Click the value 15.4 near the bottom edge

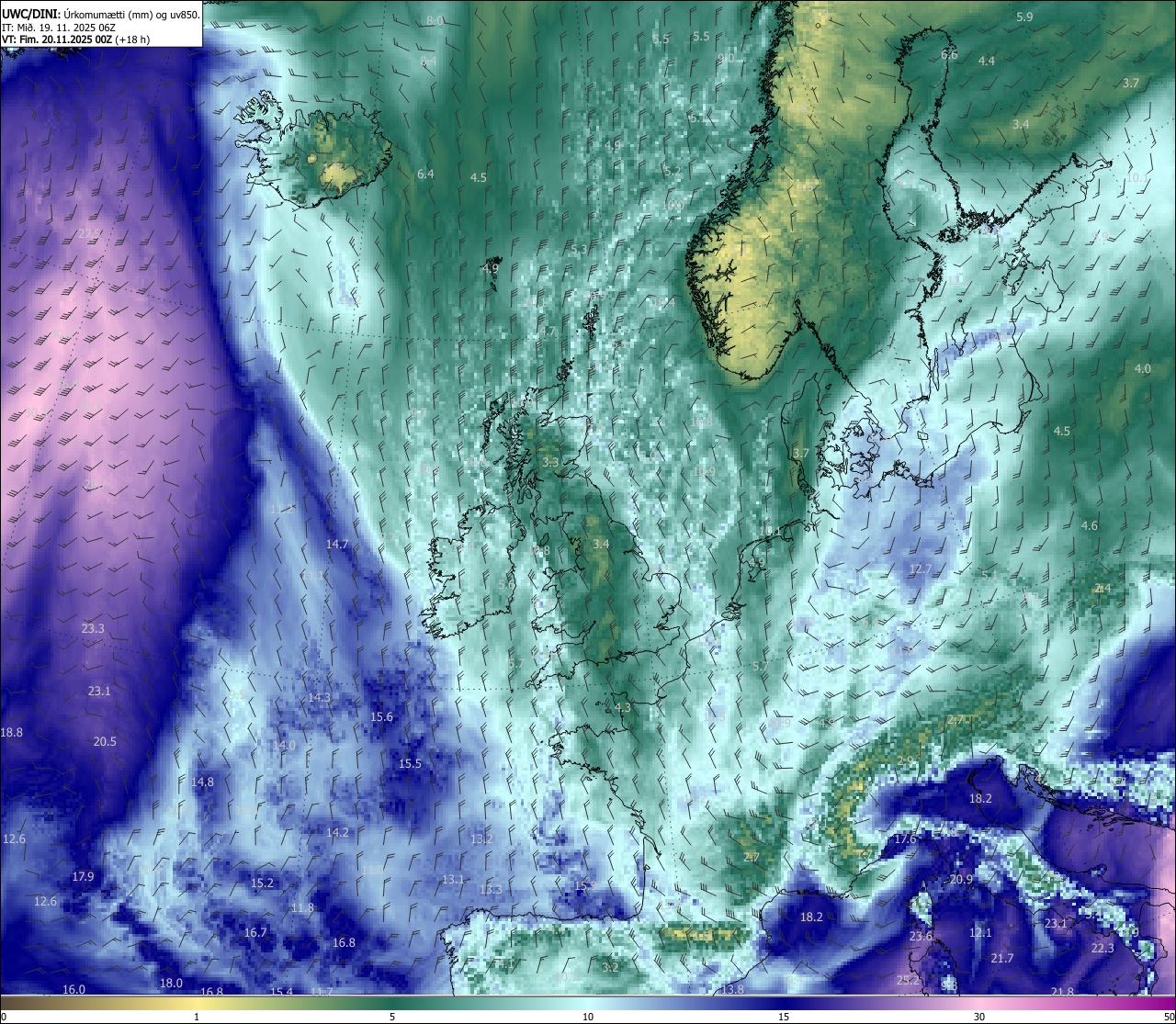281,991
